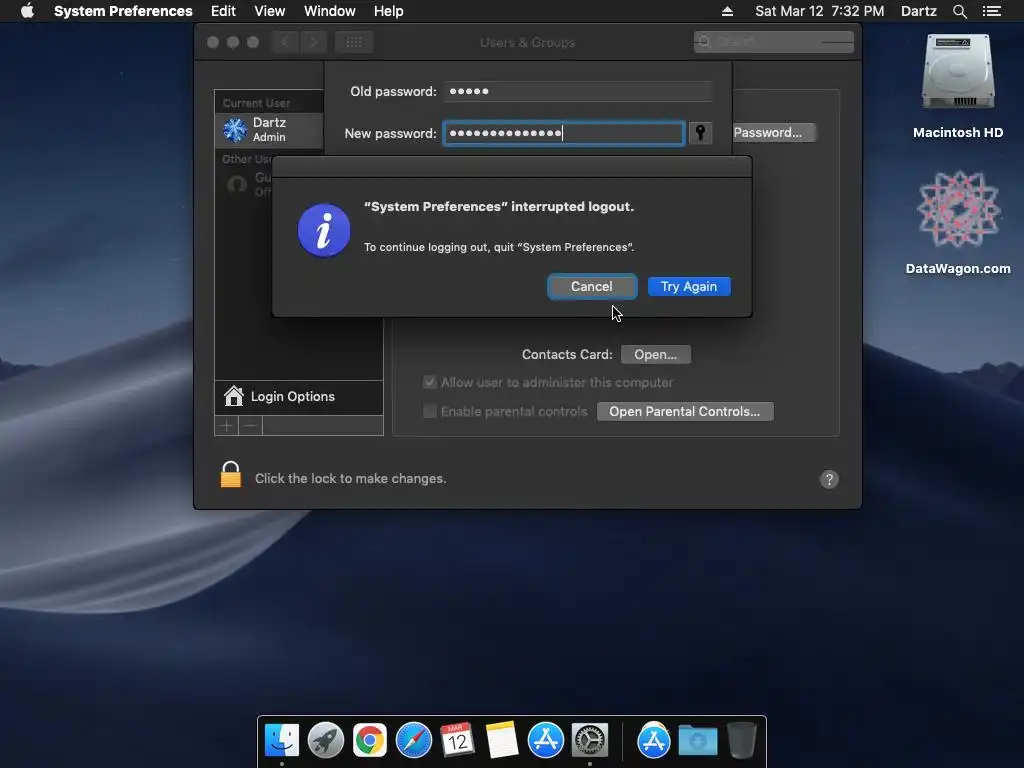
Task: Remove user with minus button
Action: click(250, 426)
